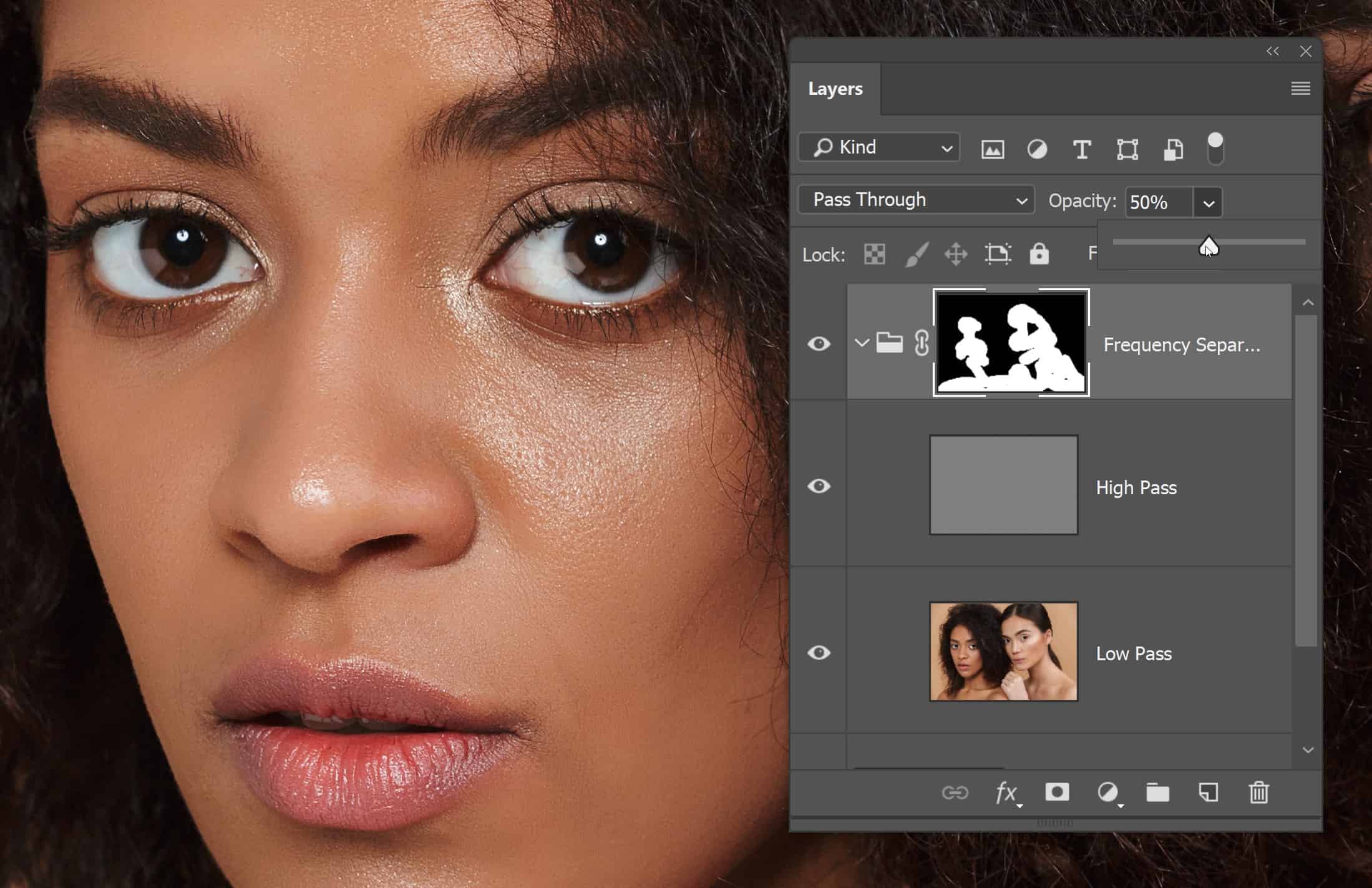Lock transparent pixels icon
Screen dimensions: 1372x888
[x=874, y=254]
